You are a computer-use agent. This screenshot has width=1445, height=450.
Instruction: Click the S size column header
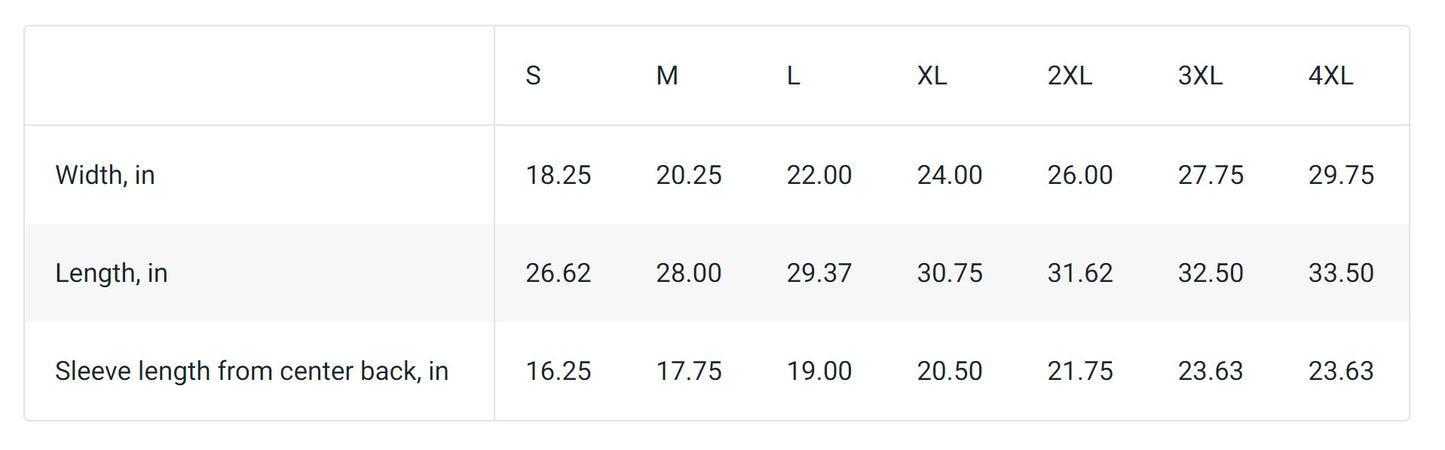[533, 76]
